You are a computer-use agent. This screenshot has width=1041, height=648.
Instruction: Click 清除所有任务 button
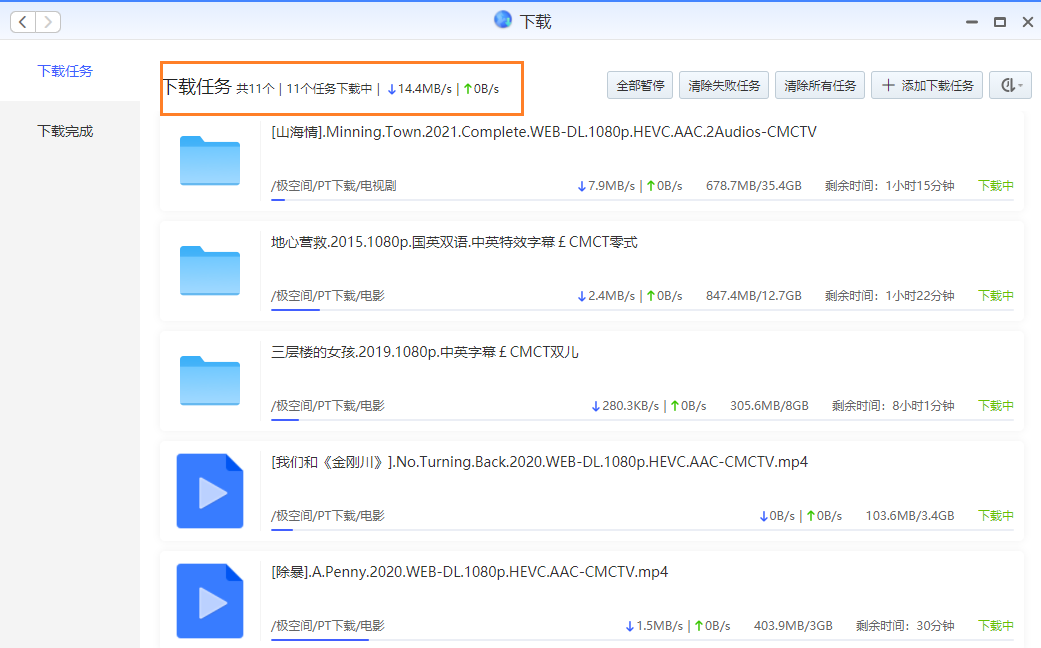[x=820, y=86]
